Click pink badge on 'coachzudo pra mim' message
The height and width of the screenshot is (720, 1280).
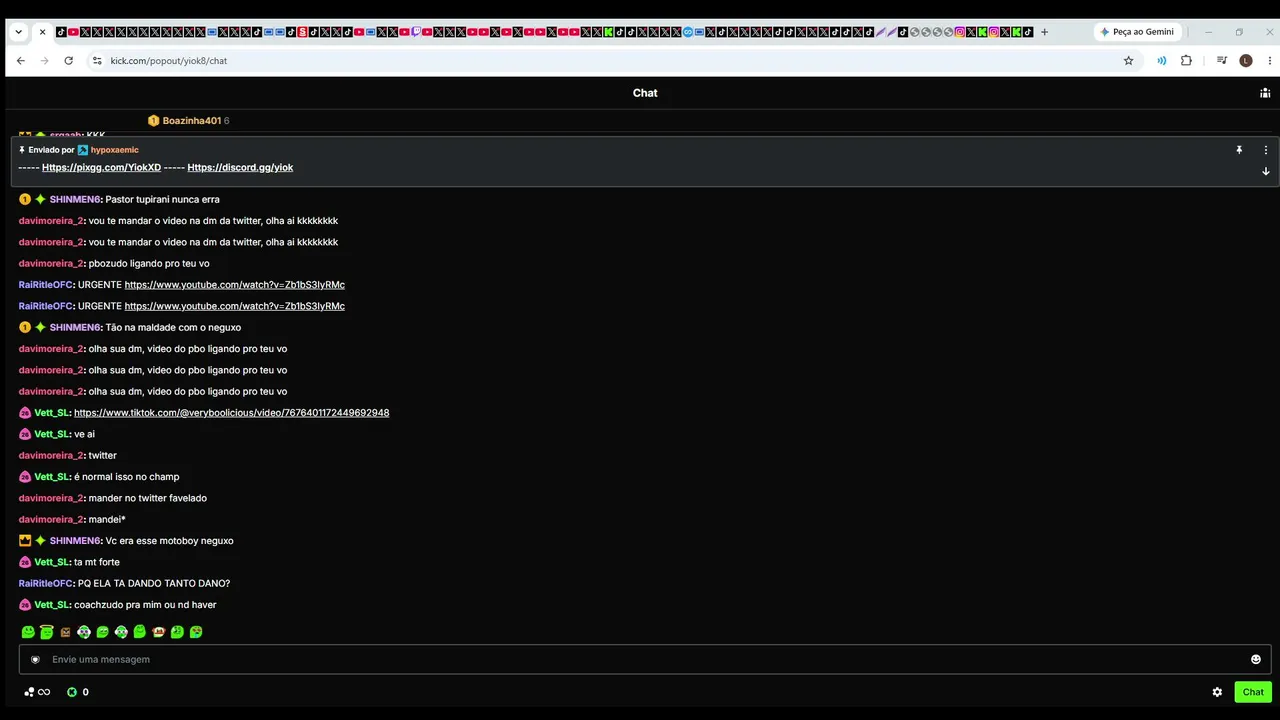(25, 605)
